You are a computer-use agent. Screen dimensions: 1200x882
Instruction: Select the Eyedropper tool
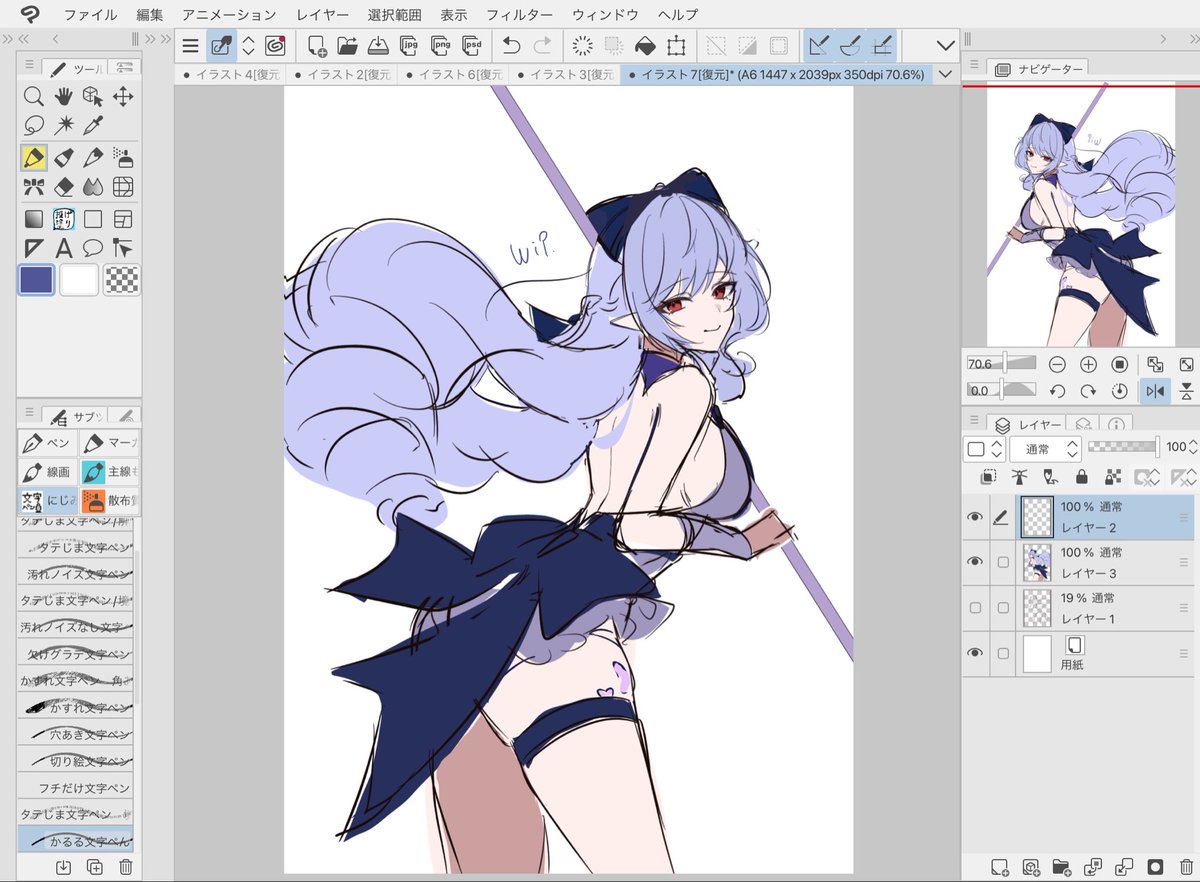point(93,126)
